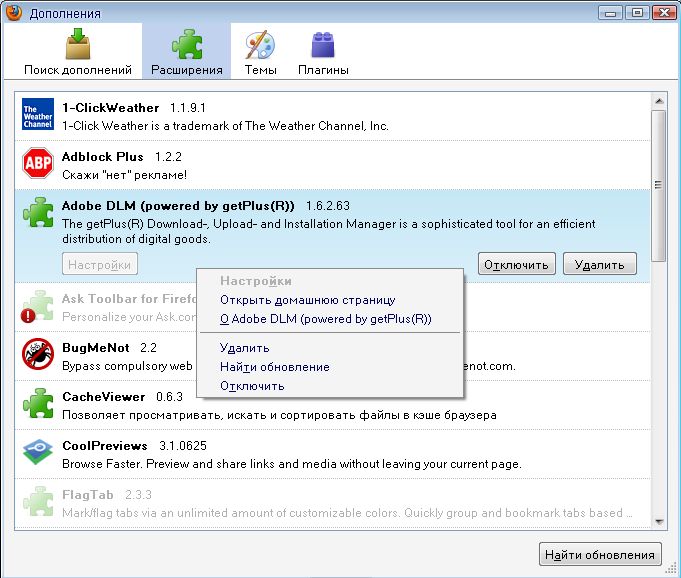Viewport: 681px width, 578px height.
Task: Choose Открыть домашнюю страницу from context menu
Action: [x=330, y=300]
